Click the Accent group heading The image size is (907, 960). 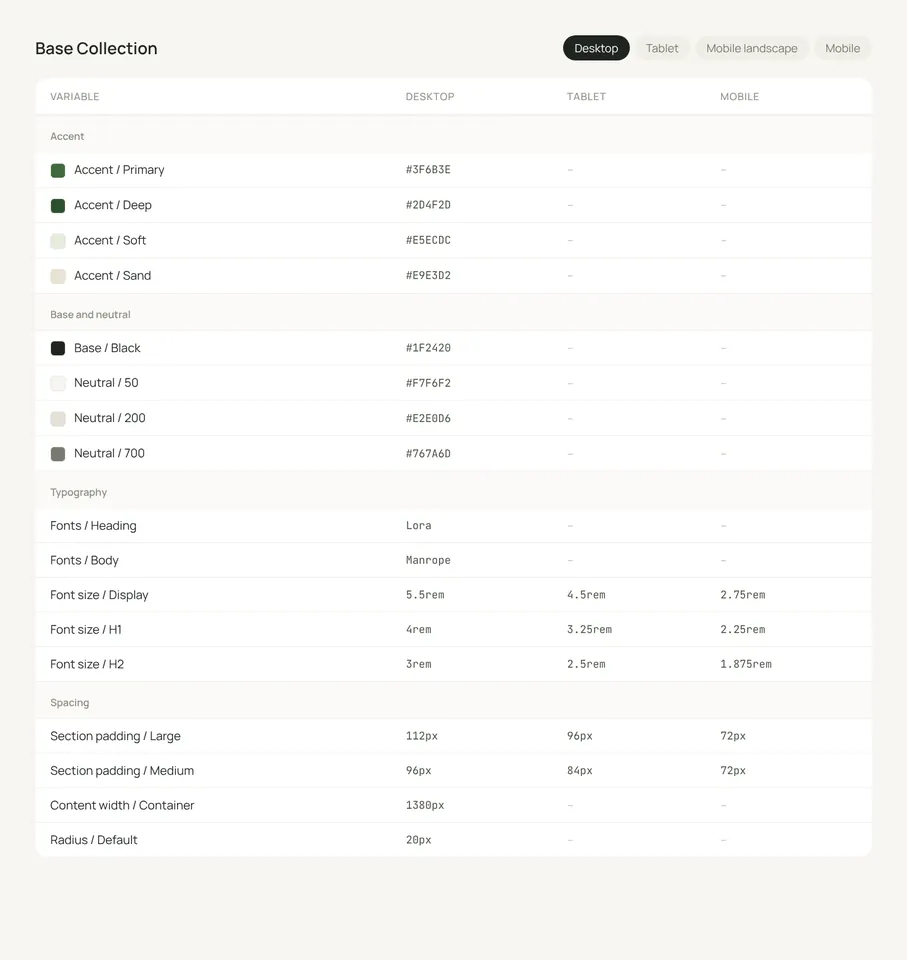[67, 137]
